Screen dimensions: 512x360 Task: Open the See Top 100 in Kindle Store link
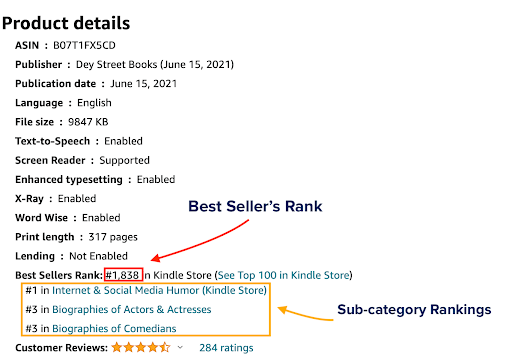284,275
